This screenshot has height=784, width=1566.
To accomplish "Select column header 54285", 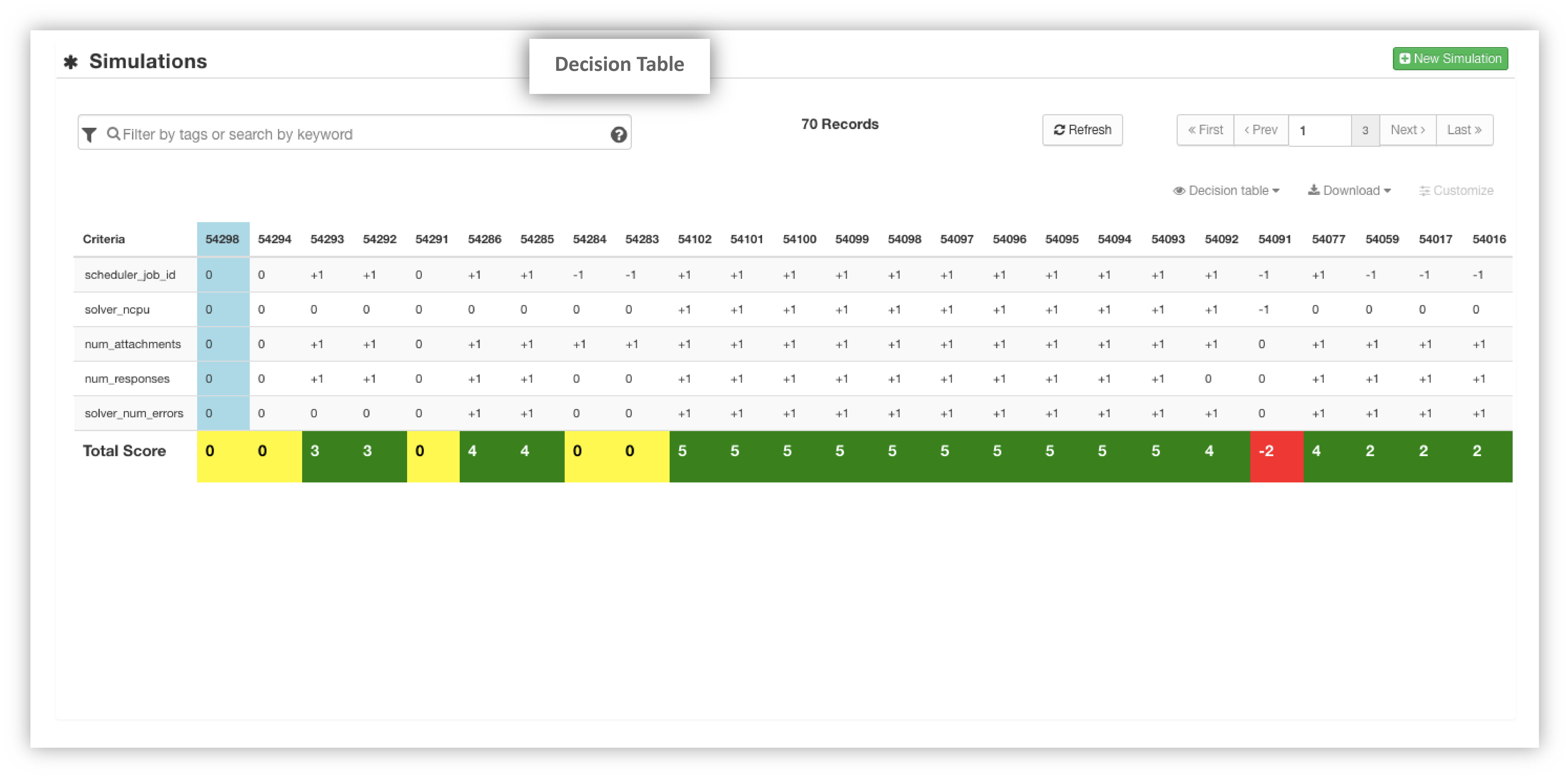I will coord(537,239).
